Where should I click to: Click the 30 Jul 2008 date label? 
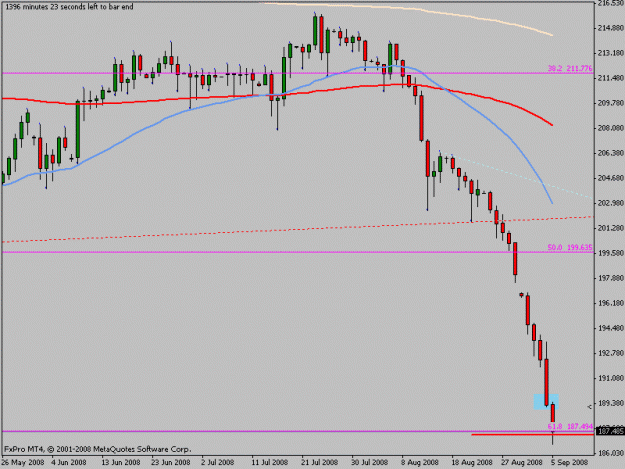pyautogui.click(x=369, y=462)
